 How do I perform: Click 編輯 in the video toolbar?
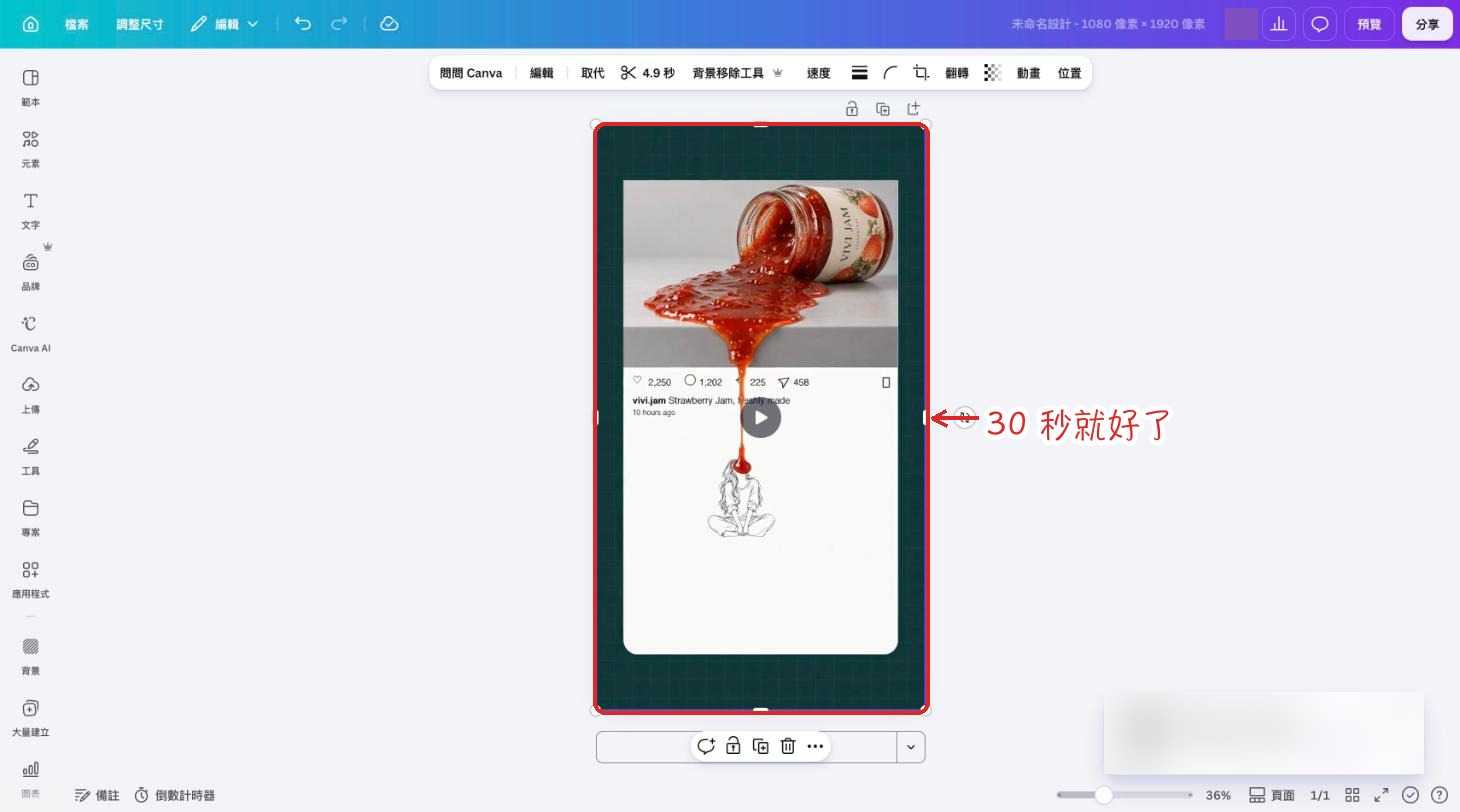click(x=542, y=73)
